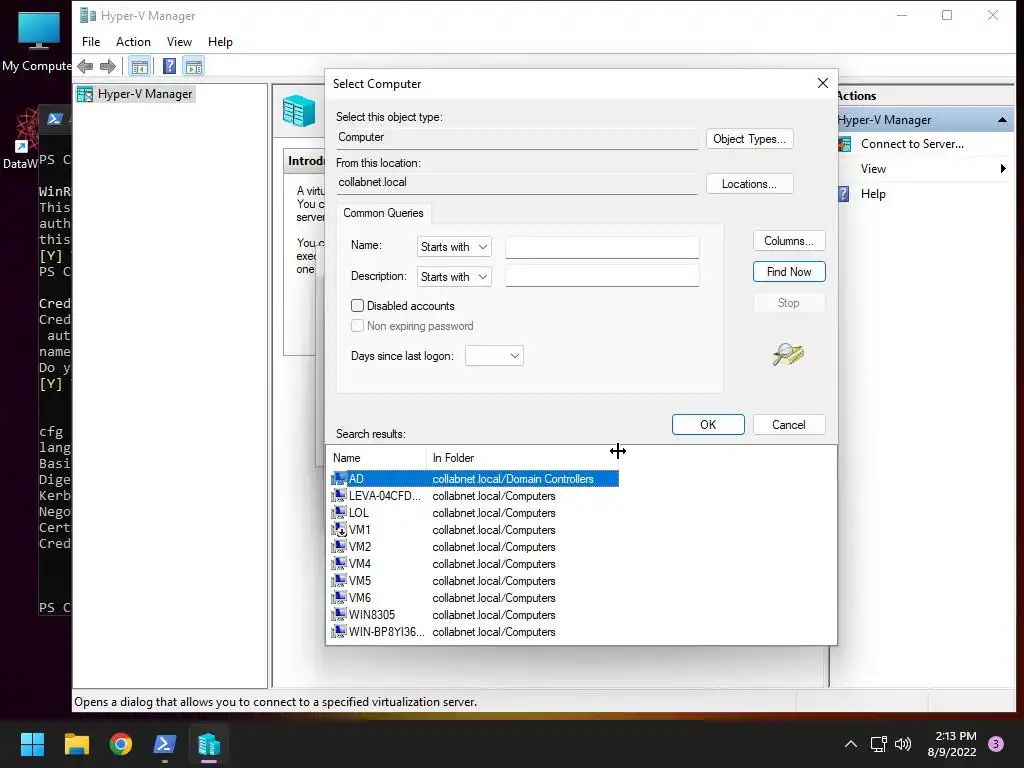The width and height of the screenshot is (1024, 768).
Task: Click the server icon in Hyper-V center pane
Action: click(x=299, y=110)
